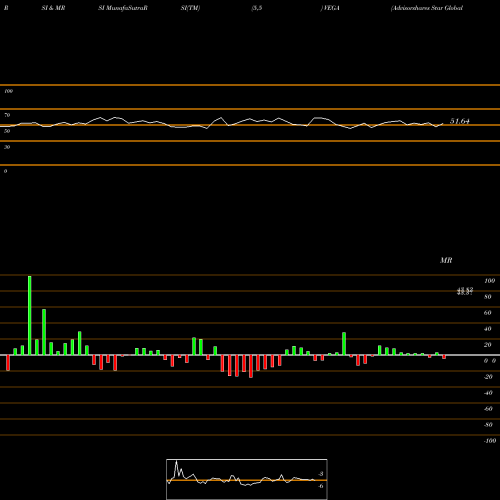Click the '(5,5' parameter text in header
This screenshot has width=500, height=500.
pyautogui.click(x=257, y=8)
